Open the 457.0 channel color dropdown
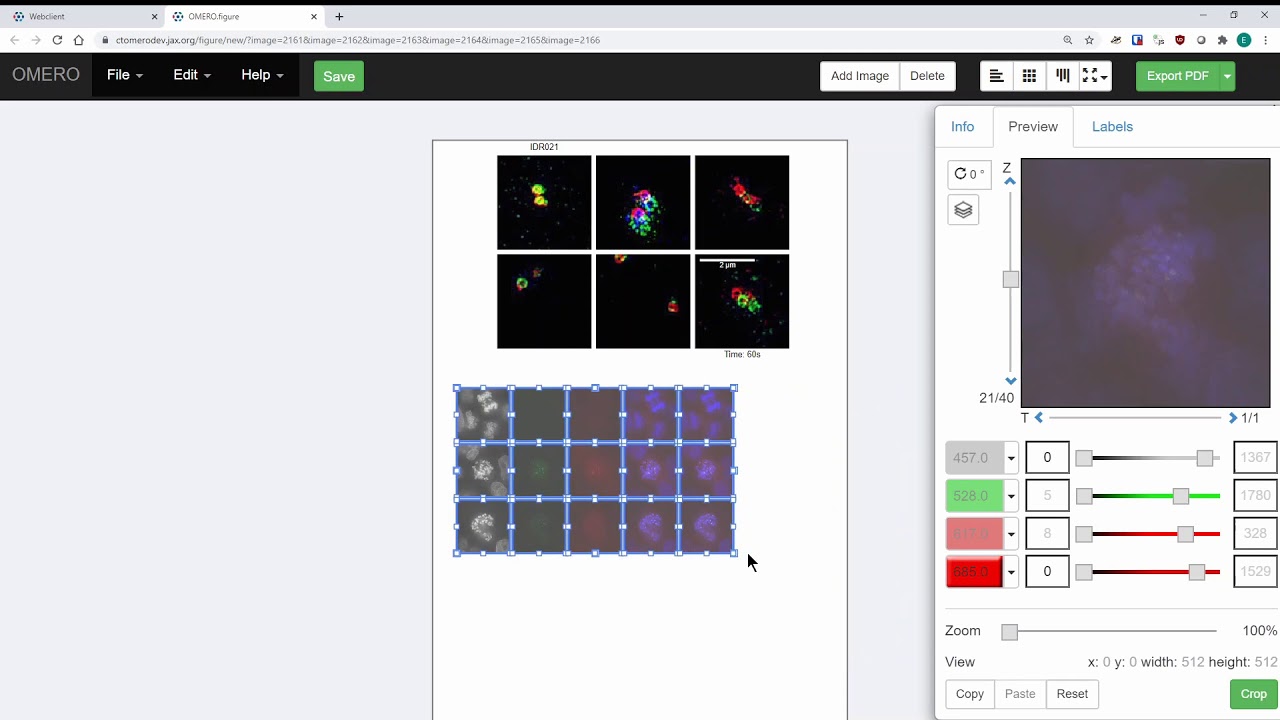 (x=1011, y=458)
